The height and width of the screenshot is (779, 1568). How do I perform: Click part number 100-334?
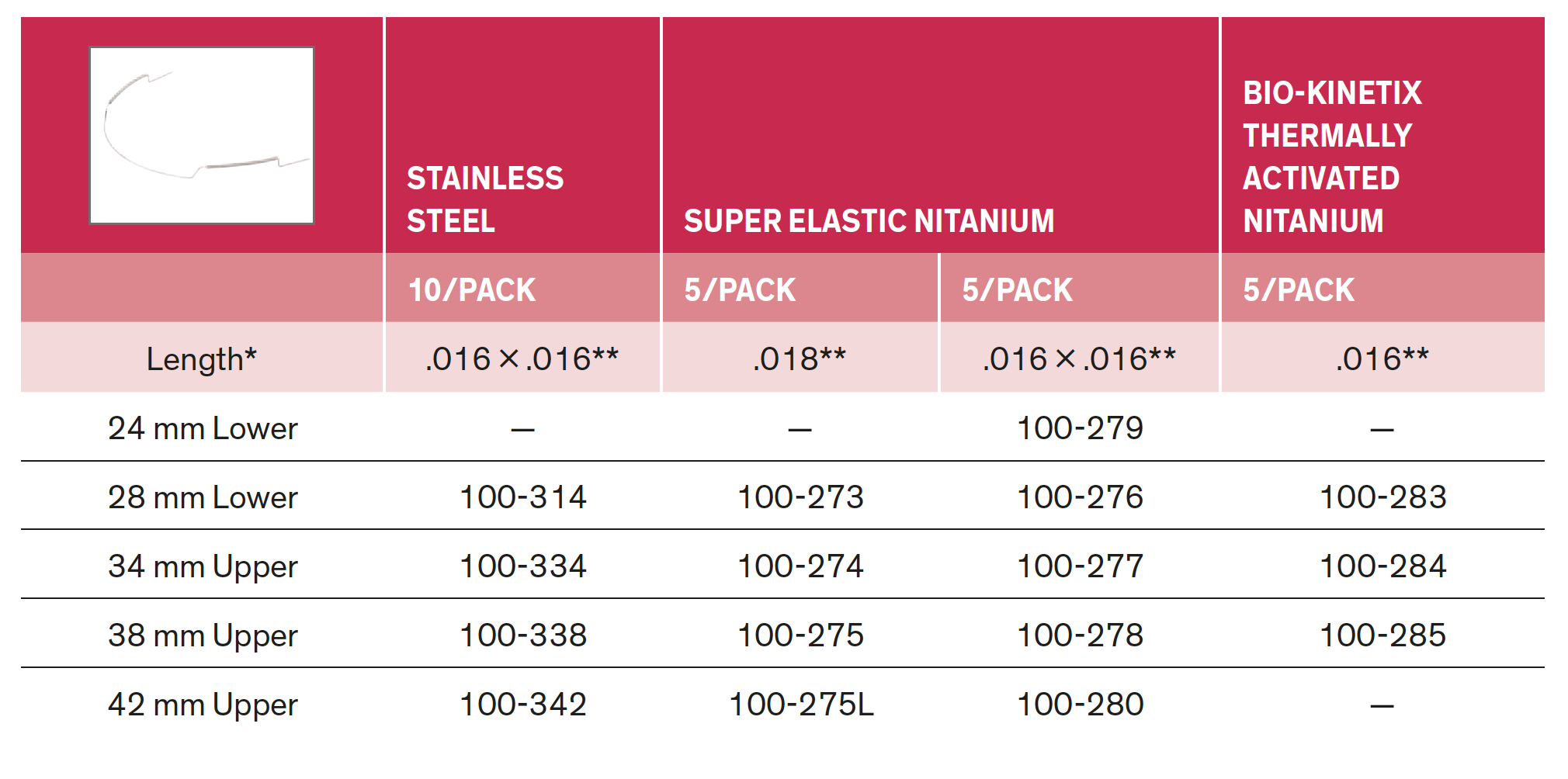click(522, 566)
